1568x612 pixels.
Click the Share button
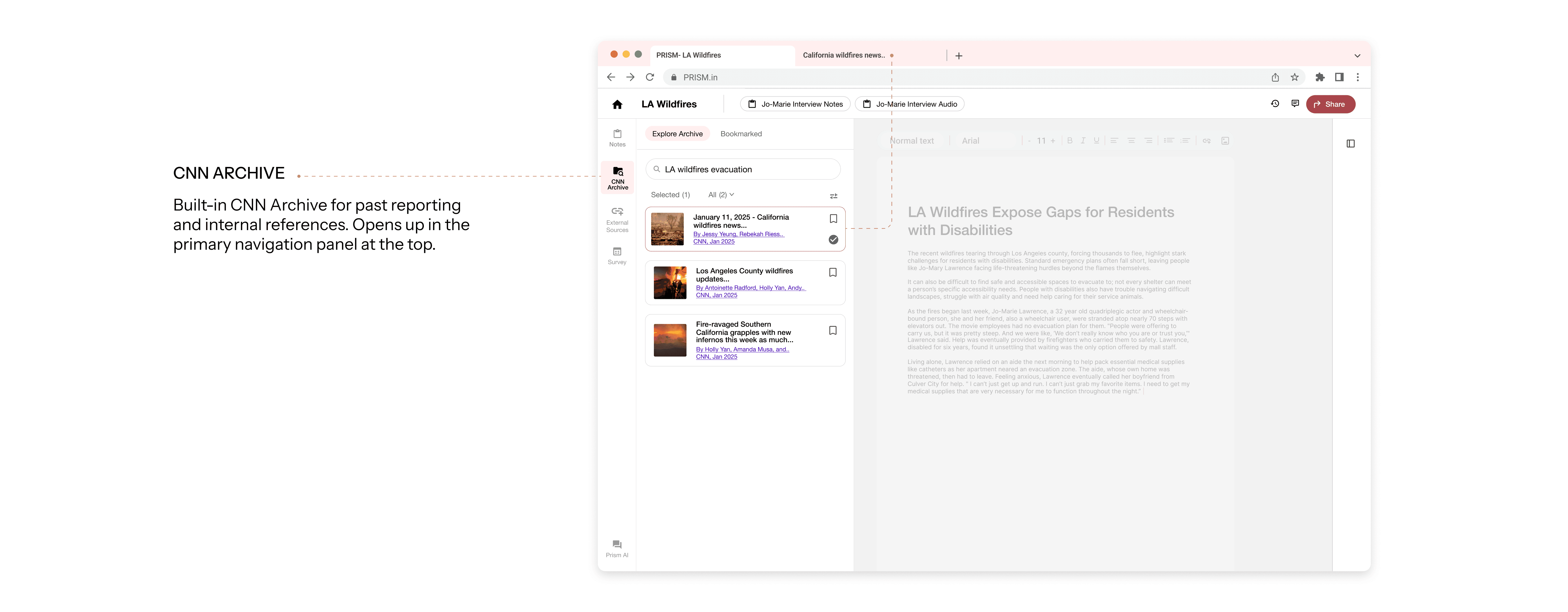[x=1330, y=104]
